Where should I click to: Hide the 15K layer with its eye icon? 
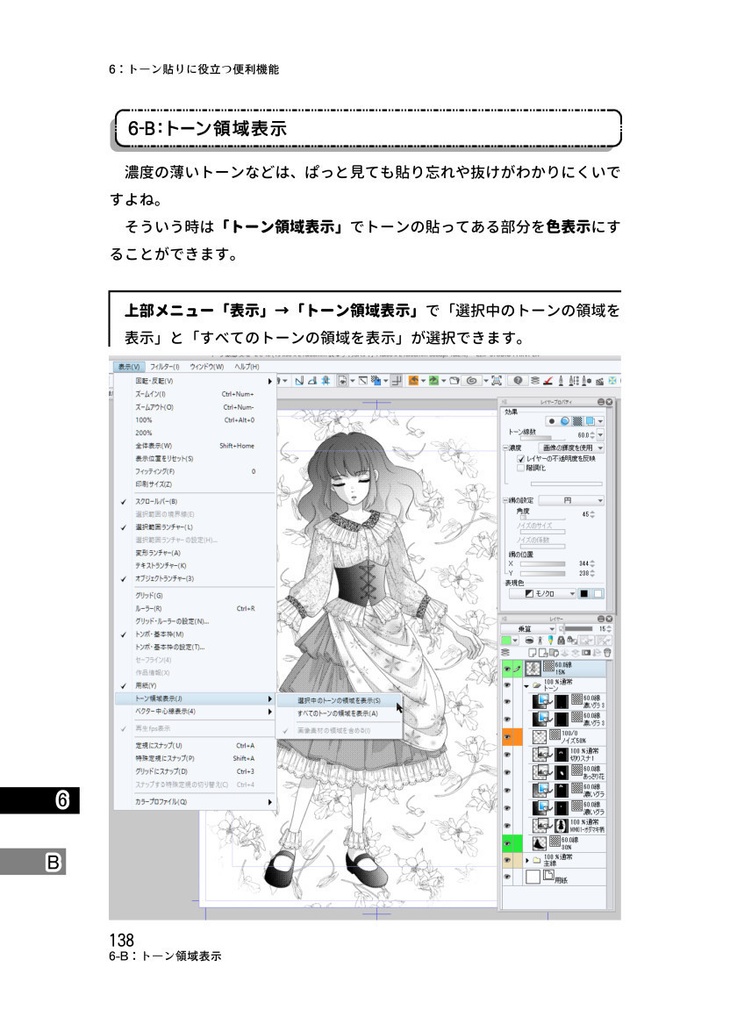pyautogui.click(x=507, y=669)
